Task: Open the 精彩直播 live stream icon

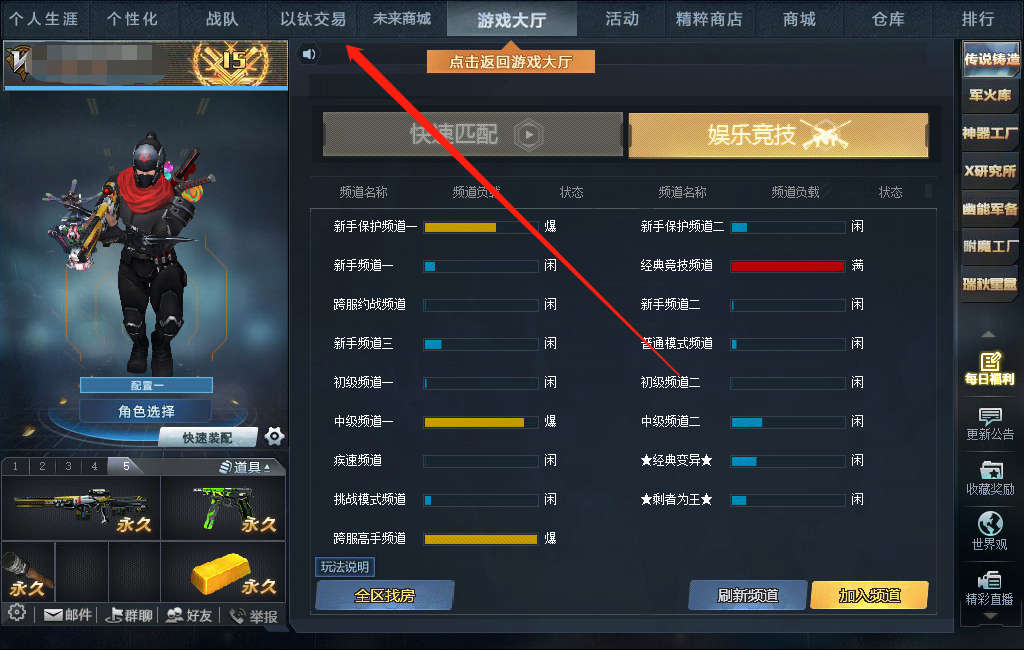Action: click(x=989, y=589)
